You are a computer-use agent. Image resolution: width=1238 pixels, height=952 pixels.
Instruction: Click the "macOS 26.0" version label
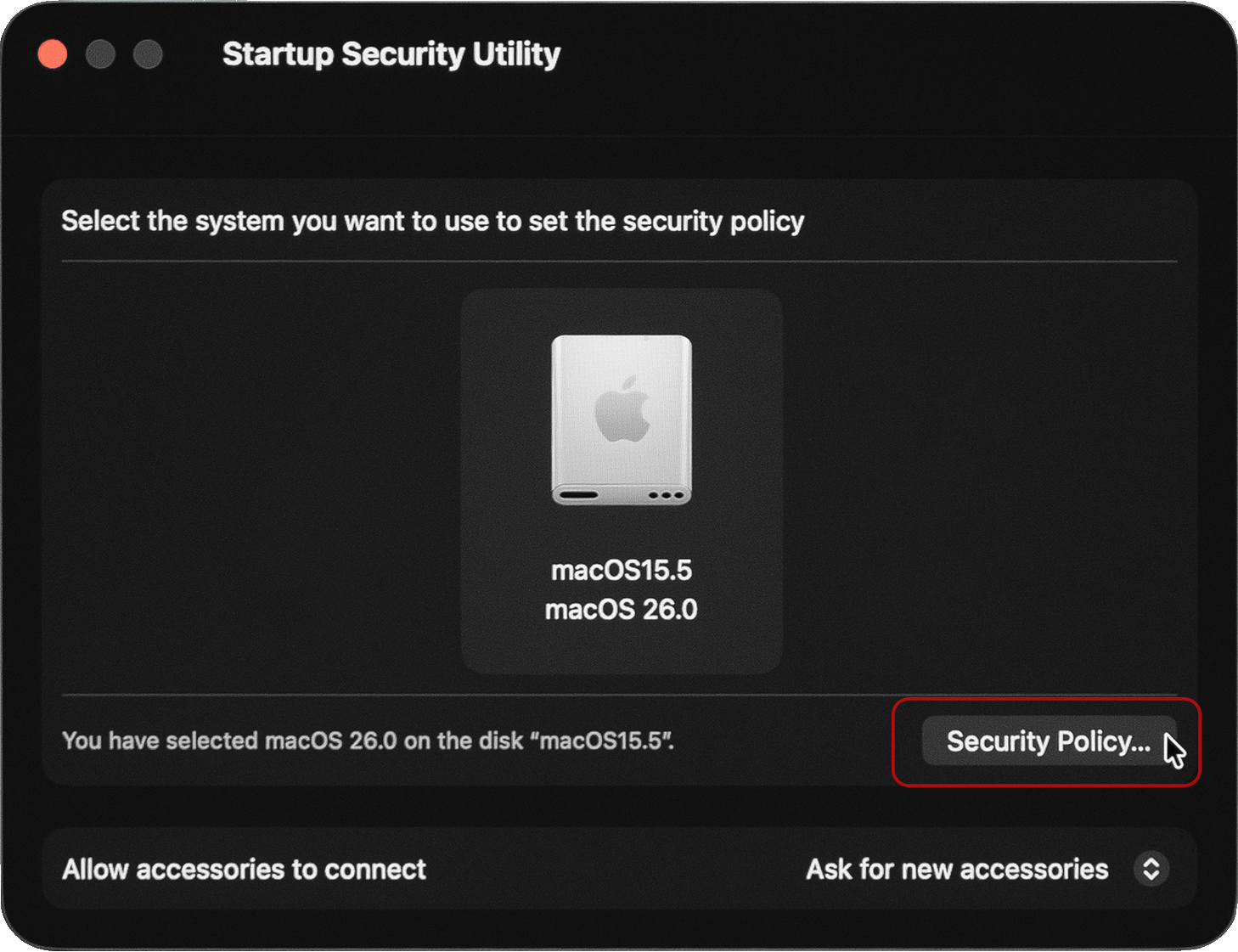point(621,610)
